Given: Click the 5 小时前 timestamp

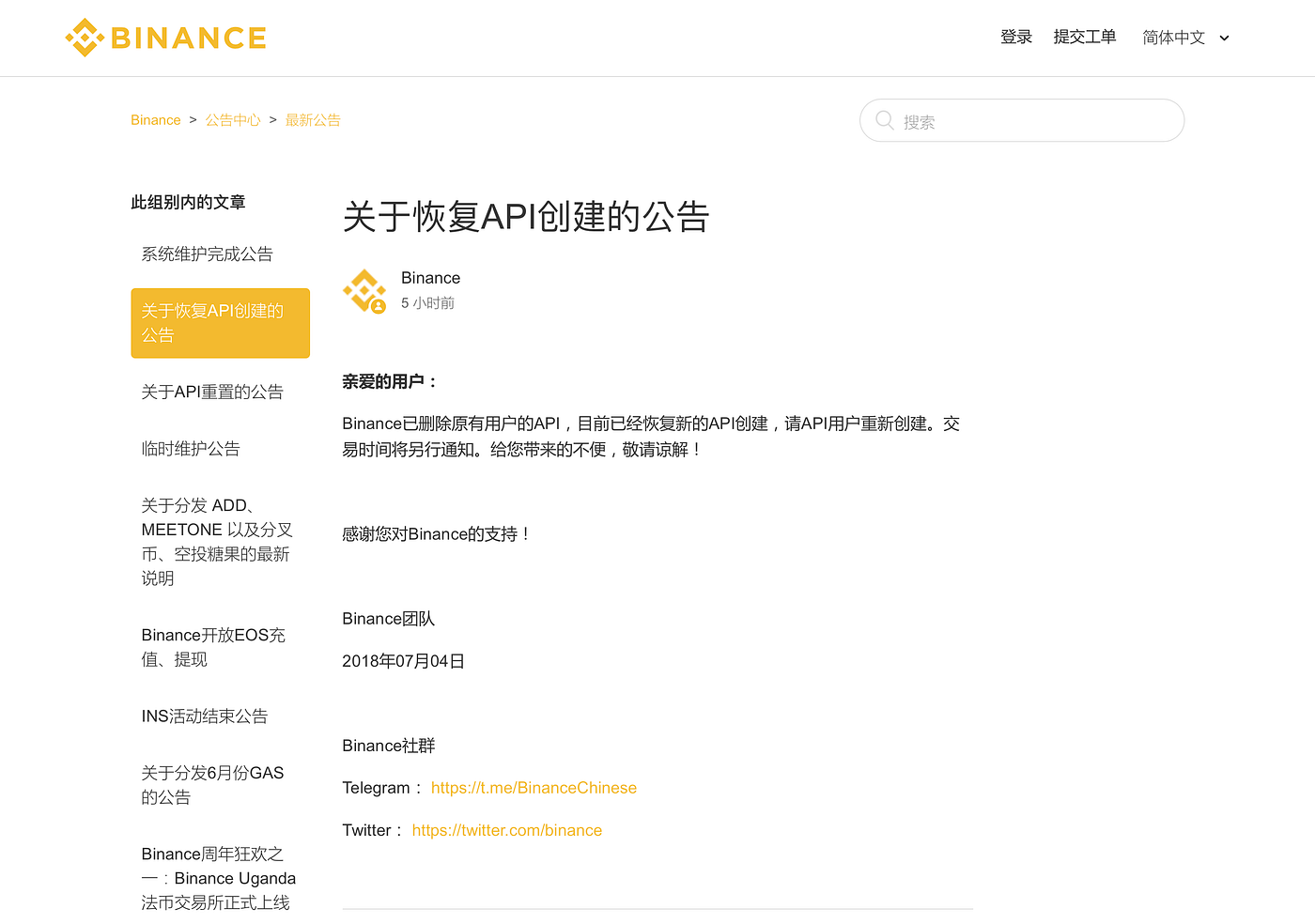Looking at the screenshot, I should [427, 303].
